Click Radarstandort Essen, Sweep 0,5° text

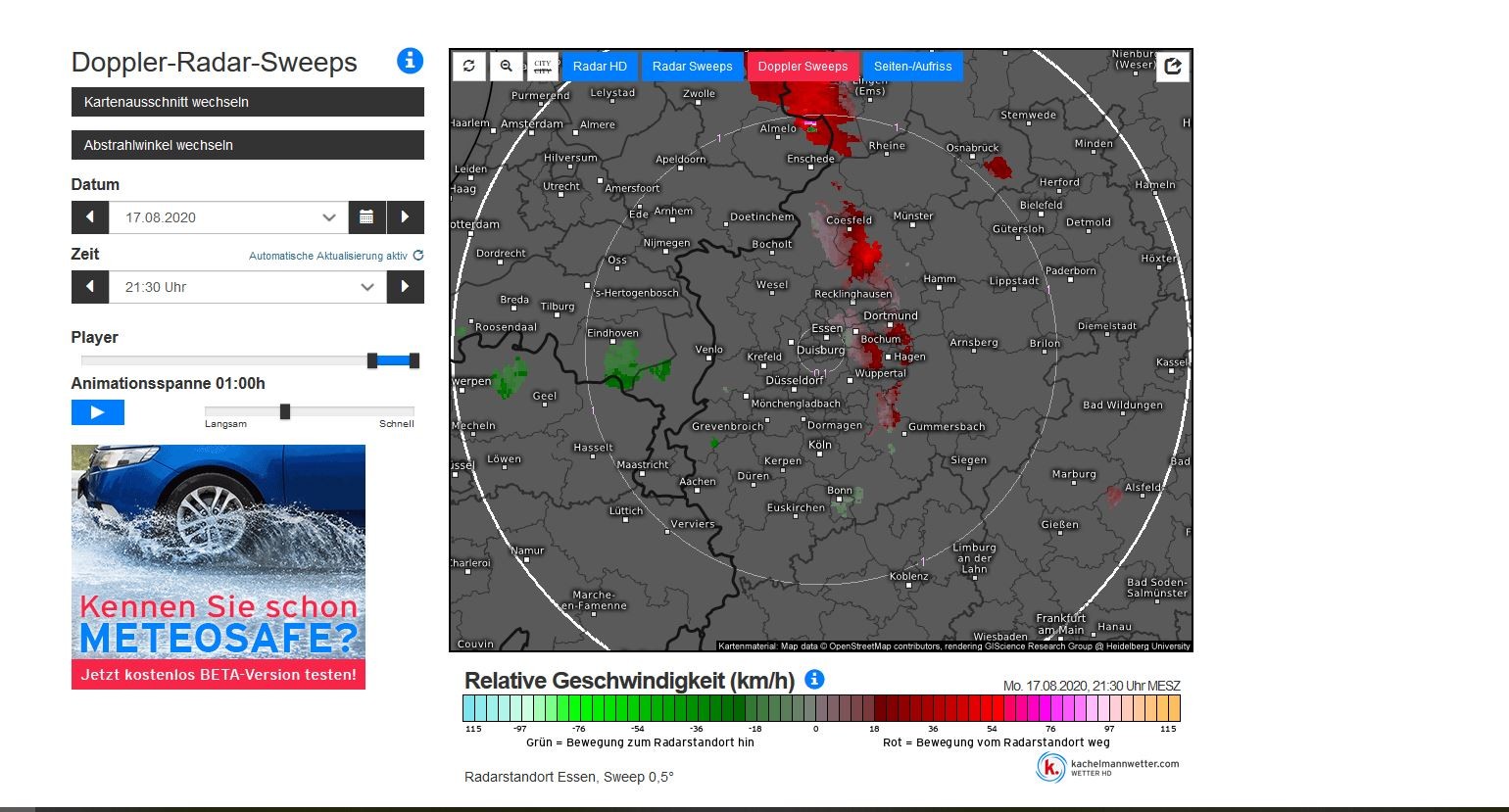(569, 777)
